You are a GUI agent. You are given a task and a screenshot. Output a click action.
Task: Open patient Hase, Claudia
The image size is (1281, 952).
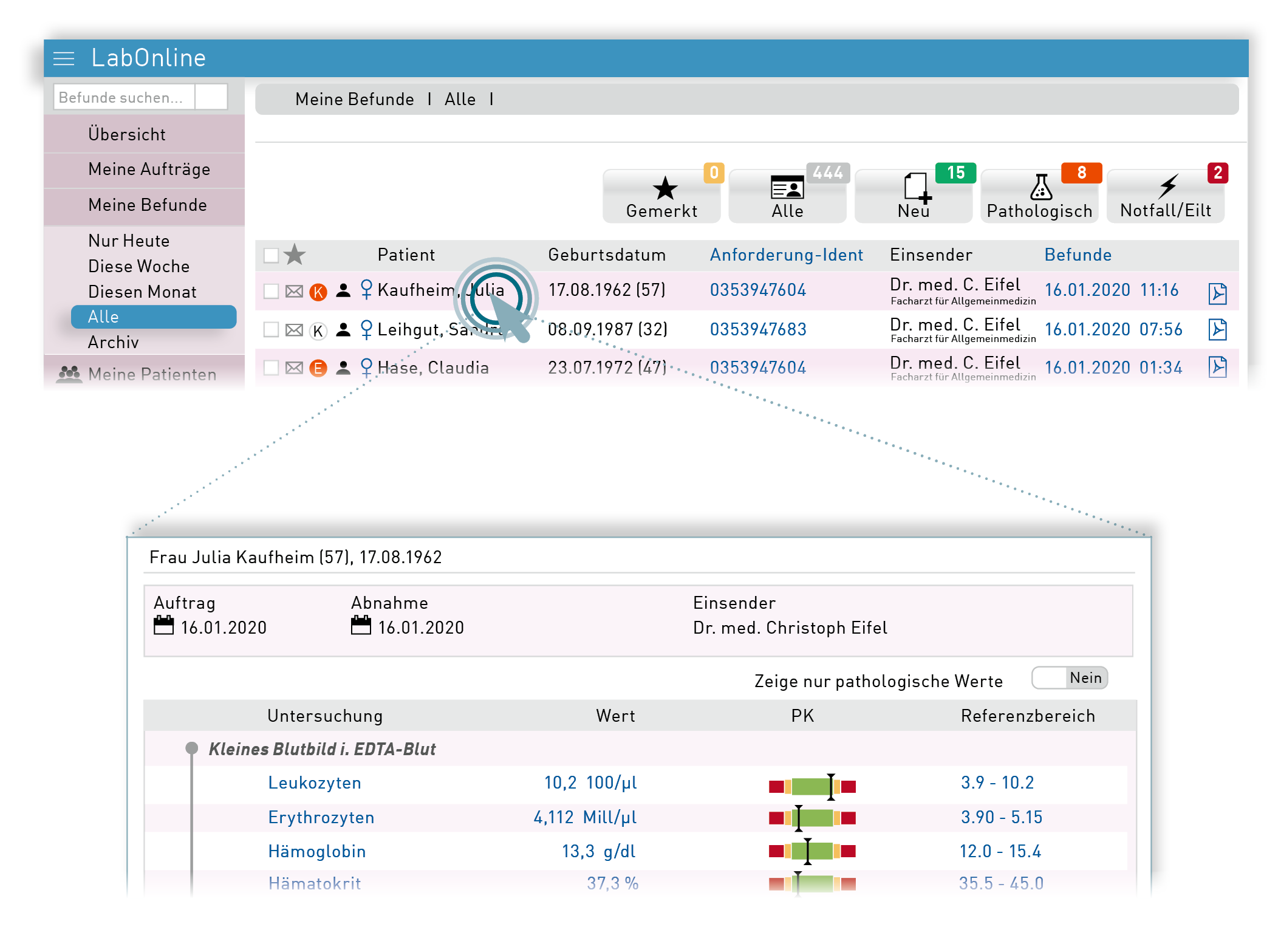tap(433, 368)
